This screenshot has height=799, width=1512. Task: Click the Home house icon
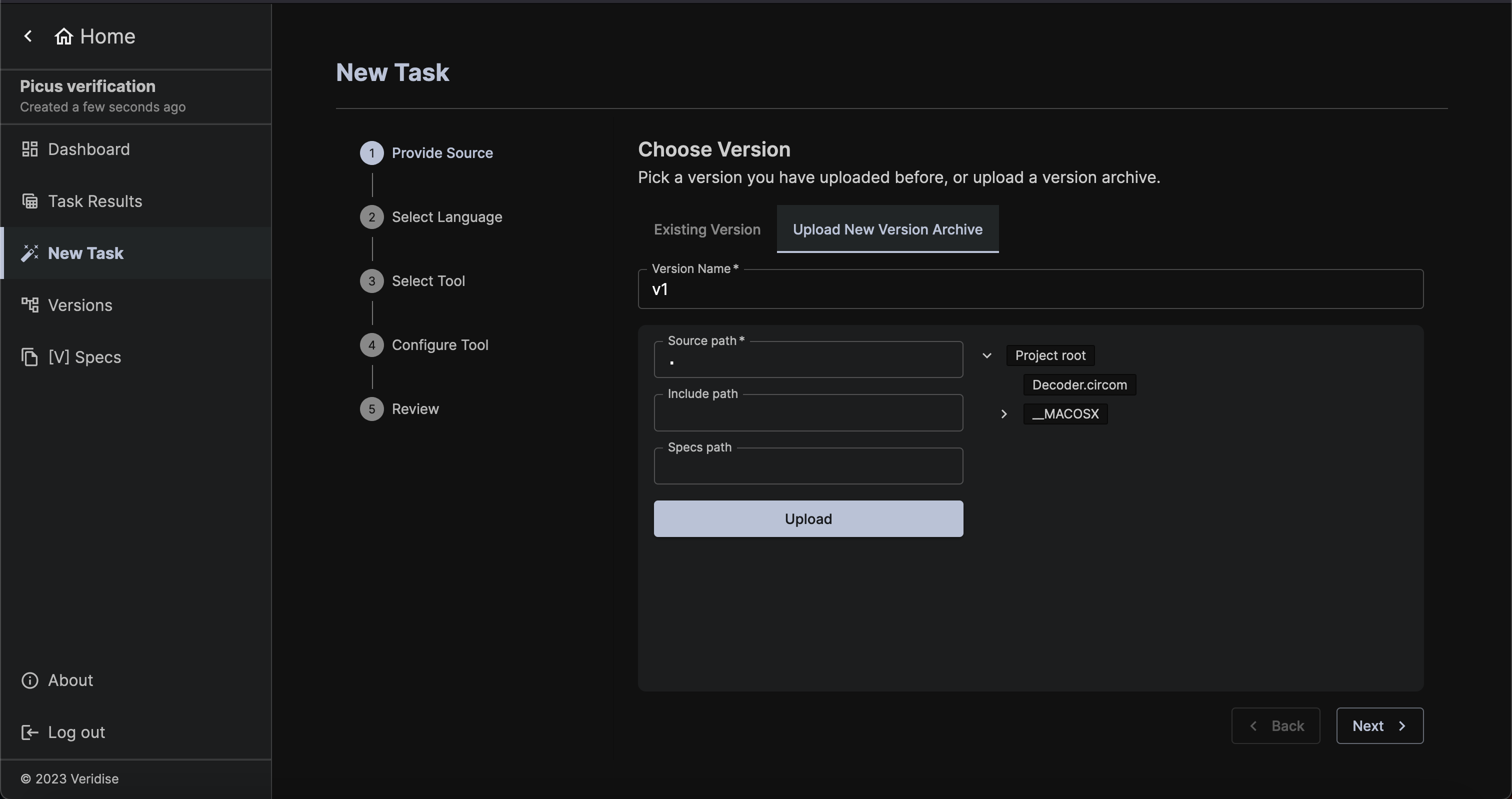click(x=63, y=36)
